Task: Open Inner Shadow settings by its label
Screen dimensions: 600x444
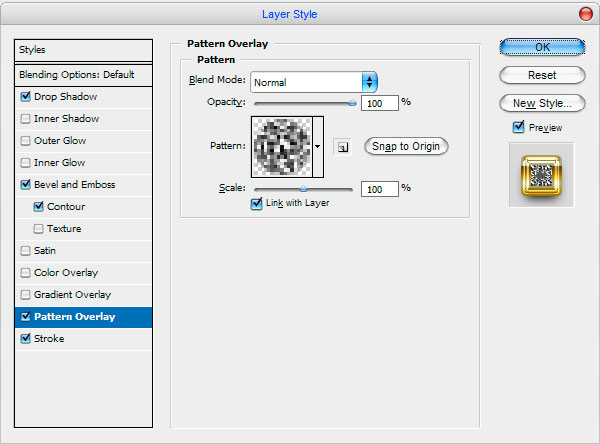Action: click(x=67, y=119)
